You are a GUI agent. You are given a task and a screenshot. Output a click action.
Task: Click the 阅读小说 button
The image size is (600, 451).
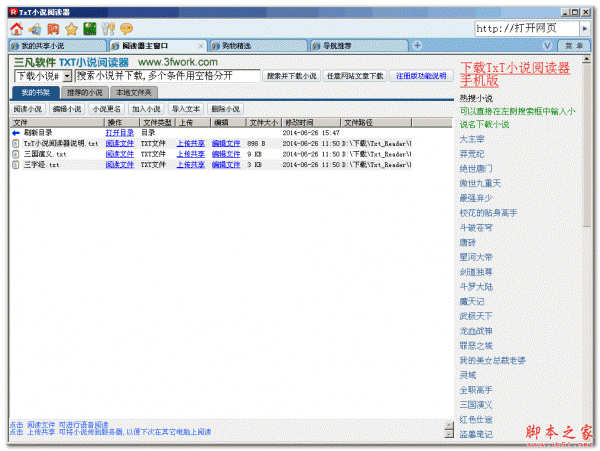(x=28, y=109)
